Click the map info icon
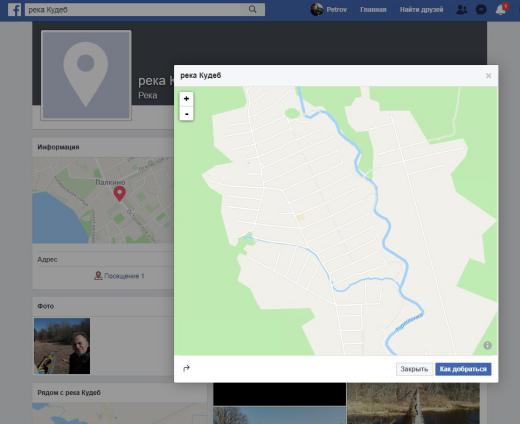This screenshot has width=520, height=424. tap(487, 345)
